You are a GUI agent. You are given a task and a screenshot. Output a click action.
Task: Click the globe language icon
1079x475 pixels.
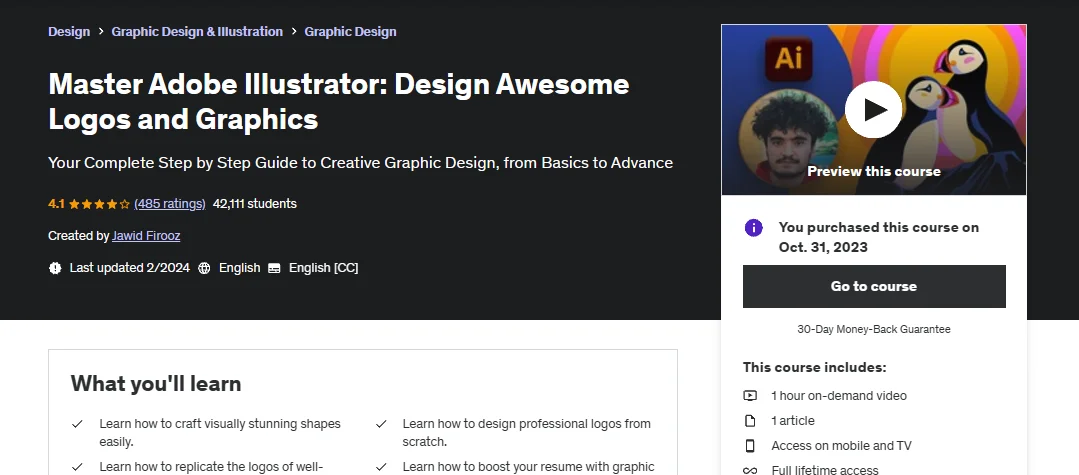(x=204, y=268)
